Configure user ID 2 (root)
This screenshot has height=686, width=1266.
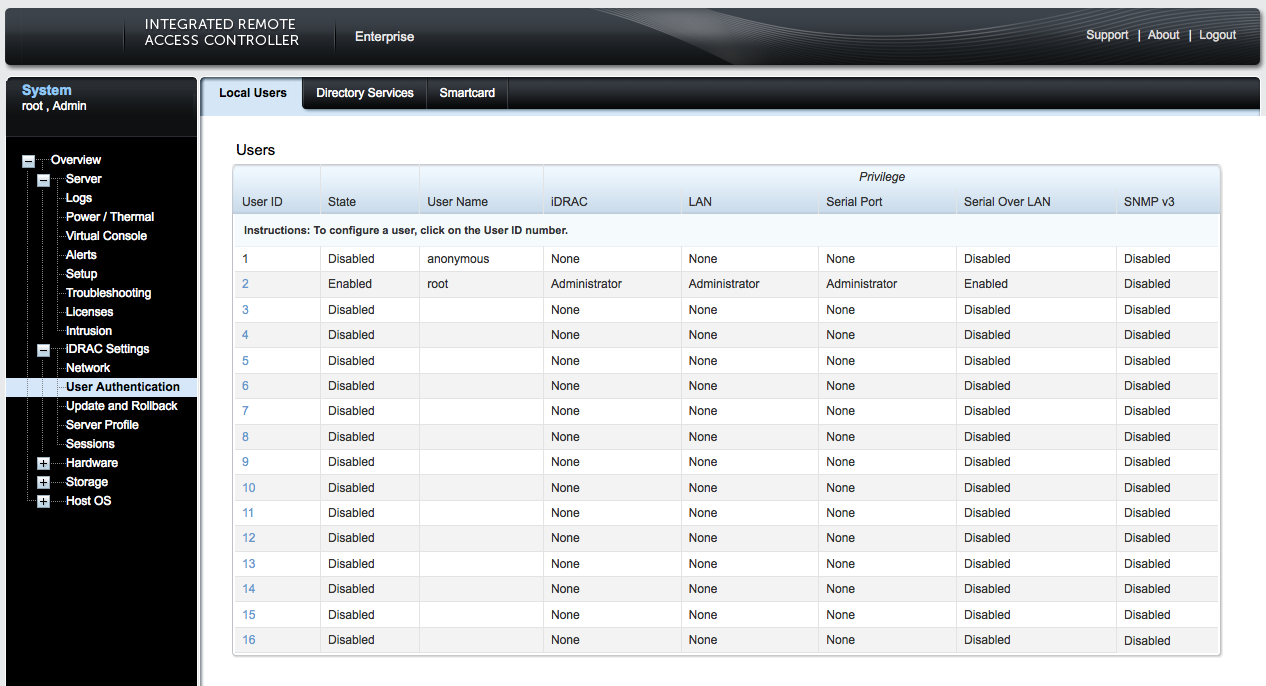click(x=246, y=284)
